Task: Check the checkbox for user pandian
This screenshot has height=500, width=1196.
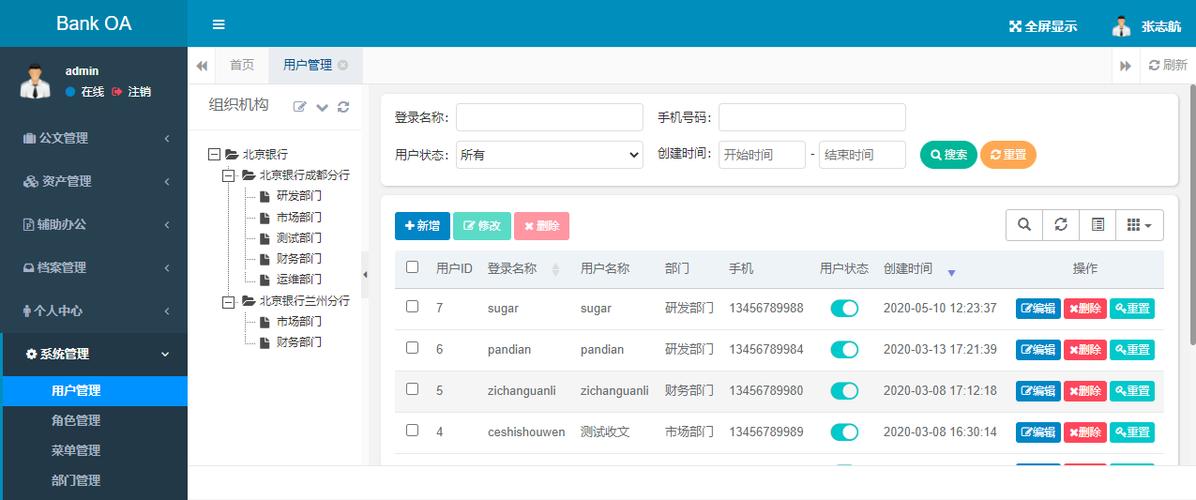Action: (x=412, y=348)
